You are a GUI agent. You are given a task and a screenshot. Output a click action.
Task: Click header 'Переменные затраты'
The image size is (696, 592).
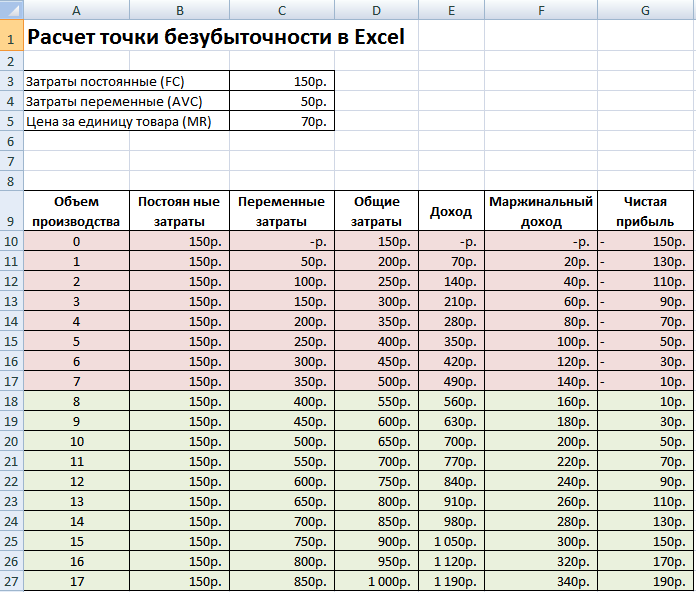point(282,211)
